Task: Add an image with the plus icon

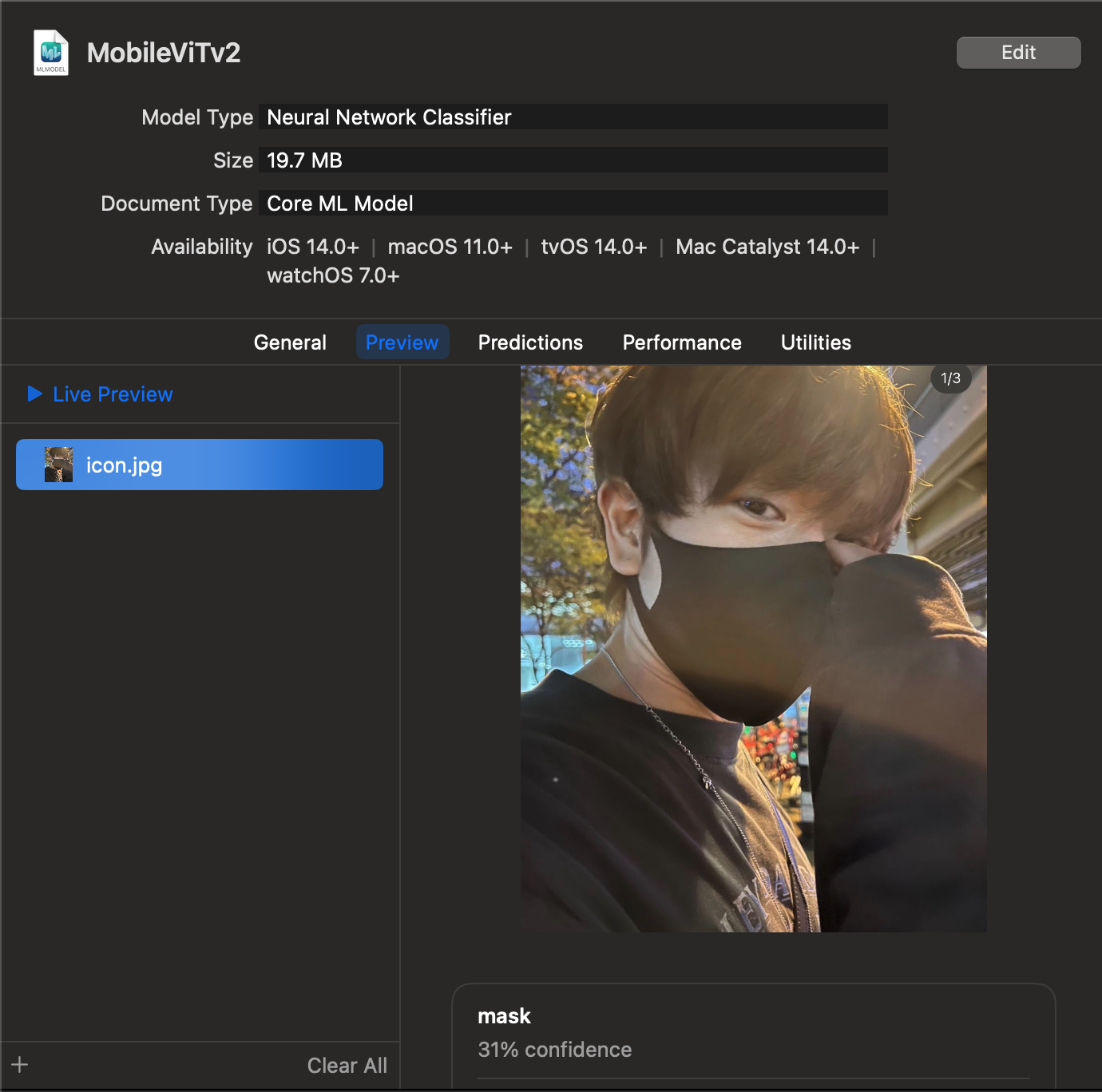Action: click(x=20, y=1065)
